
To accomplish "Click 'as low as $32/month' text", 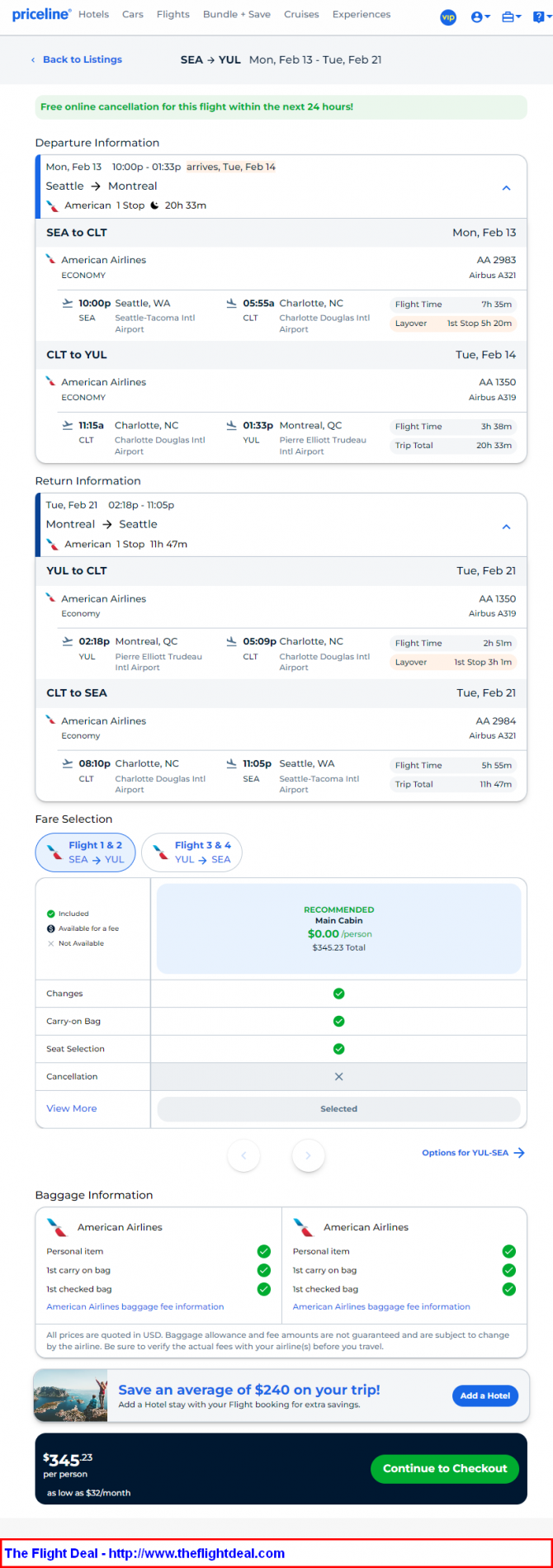I will pyautogui.click(x=88, y=1493).
